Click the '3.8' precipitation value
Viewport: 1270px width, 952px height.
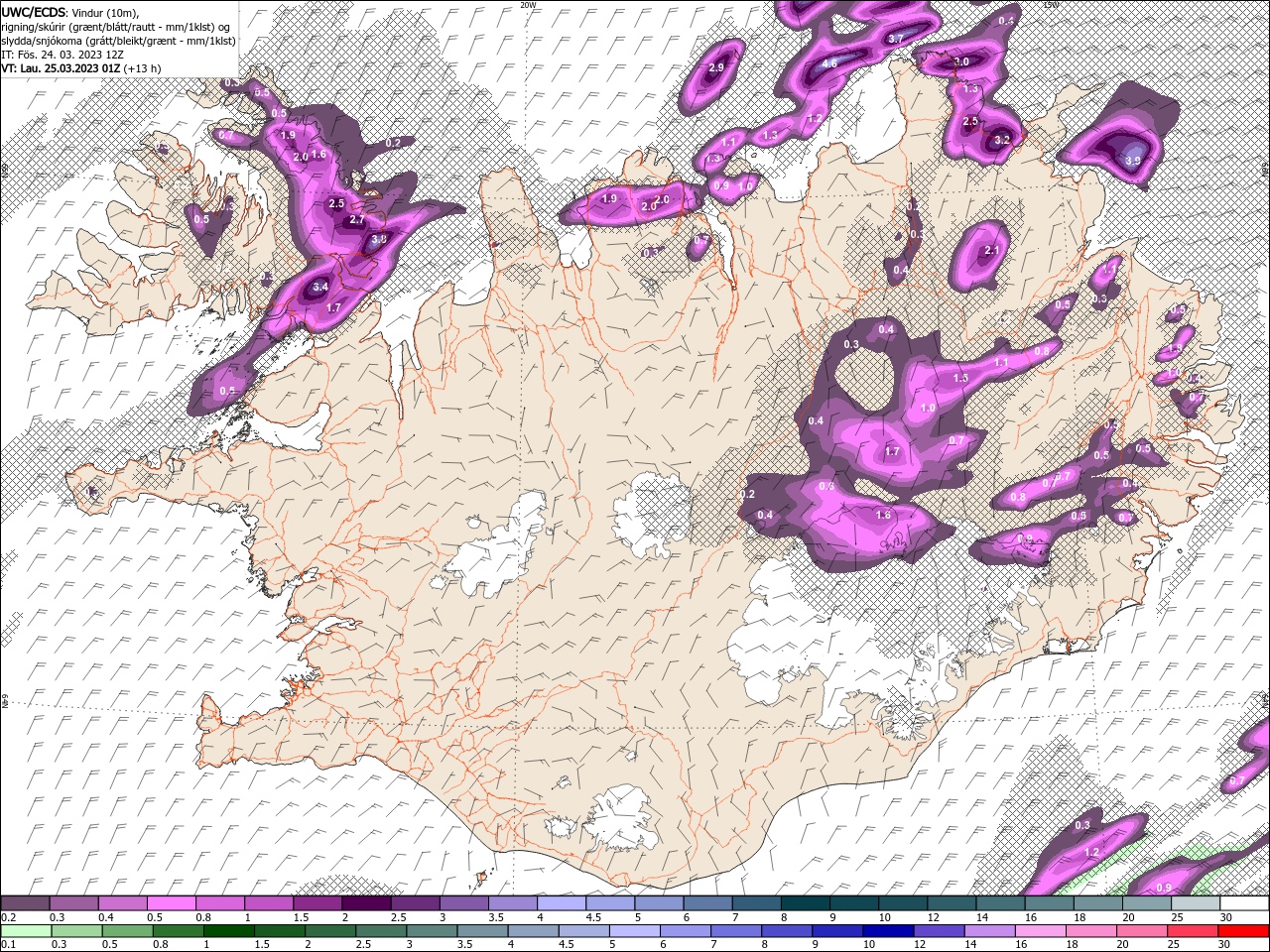coord(379,239)
